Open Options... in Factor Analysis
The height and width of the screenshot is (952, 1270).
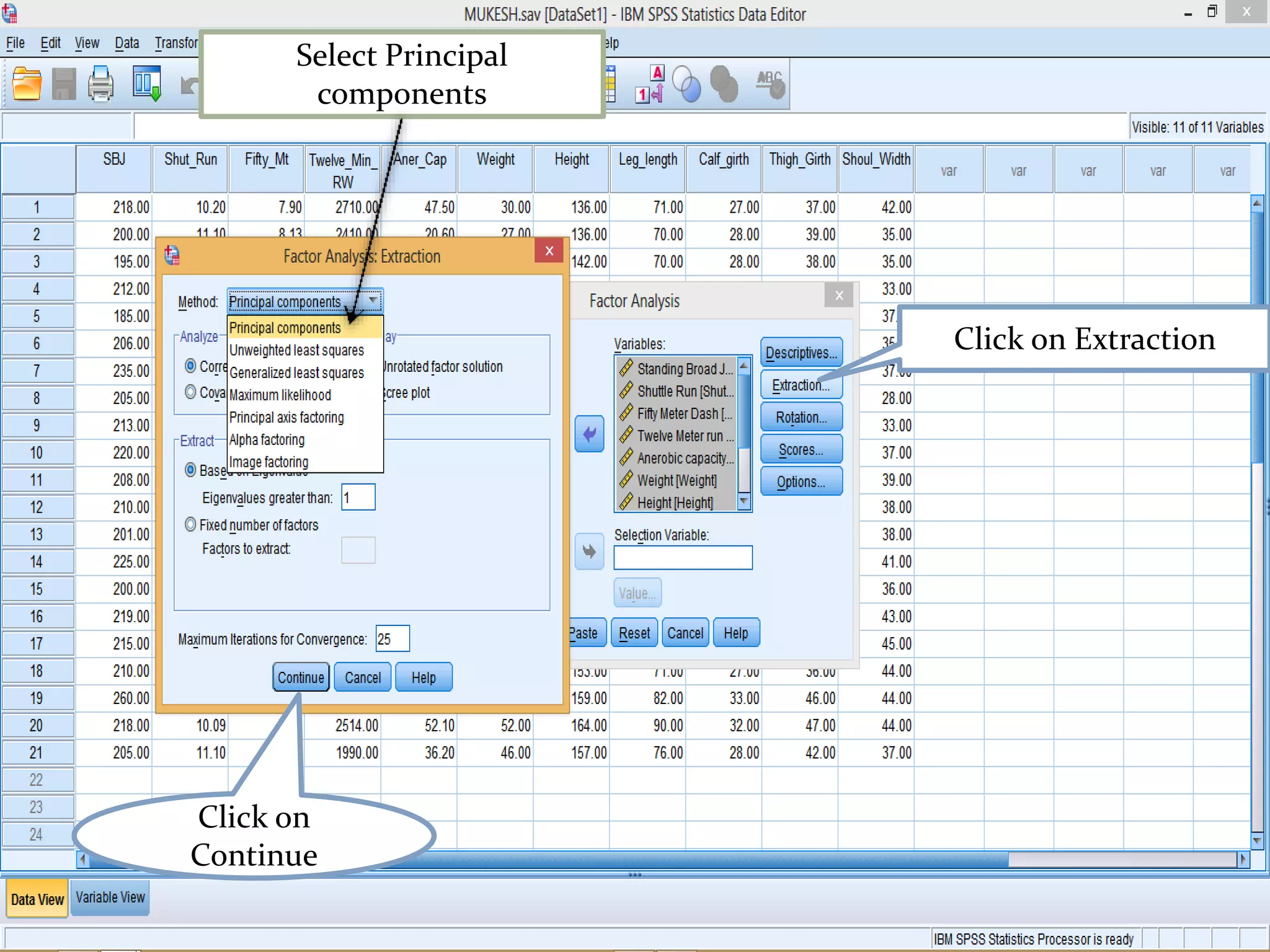pos(801,482)
